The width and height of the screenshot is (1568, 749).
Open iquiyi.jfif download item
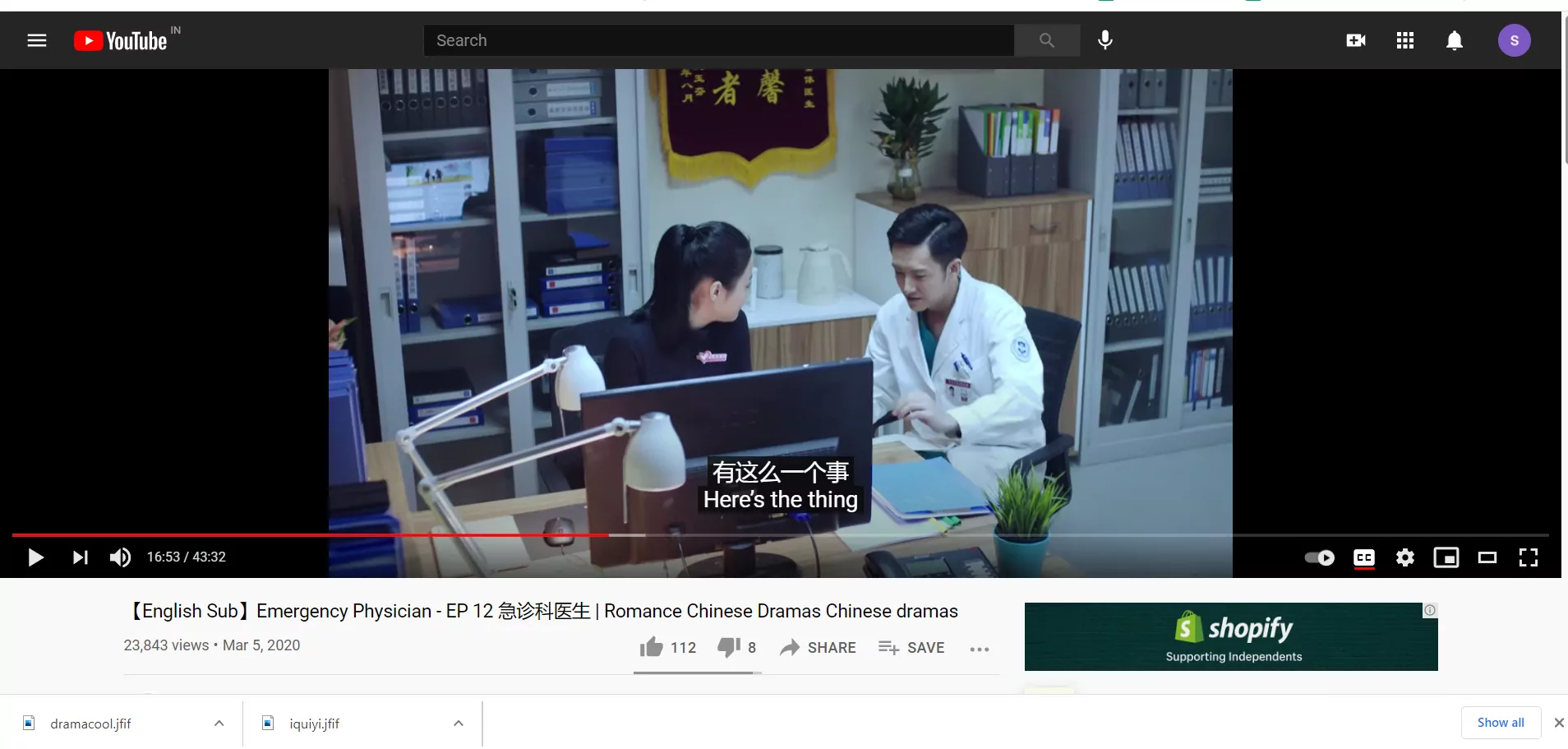tap(314, 724)
